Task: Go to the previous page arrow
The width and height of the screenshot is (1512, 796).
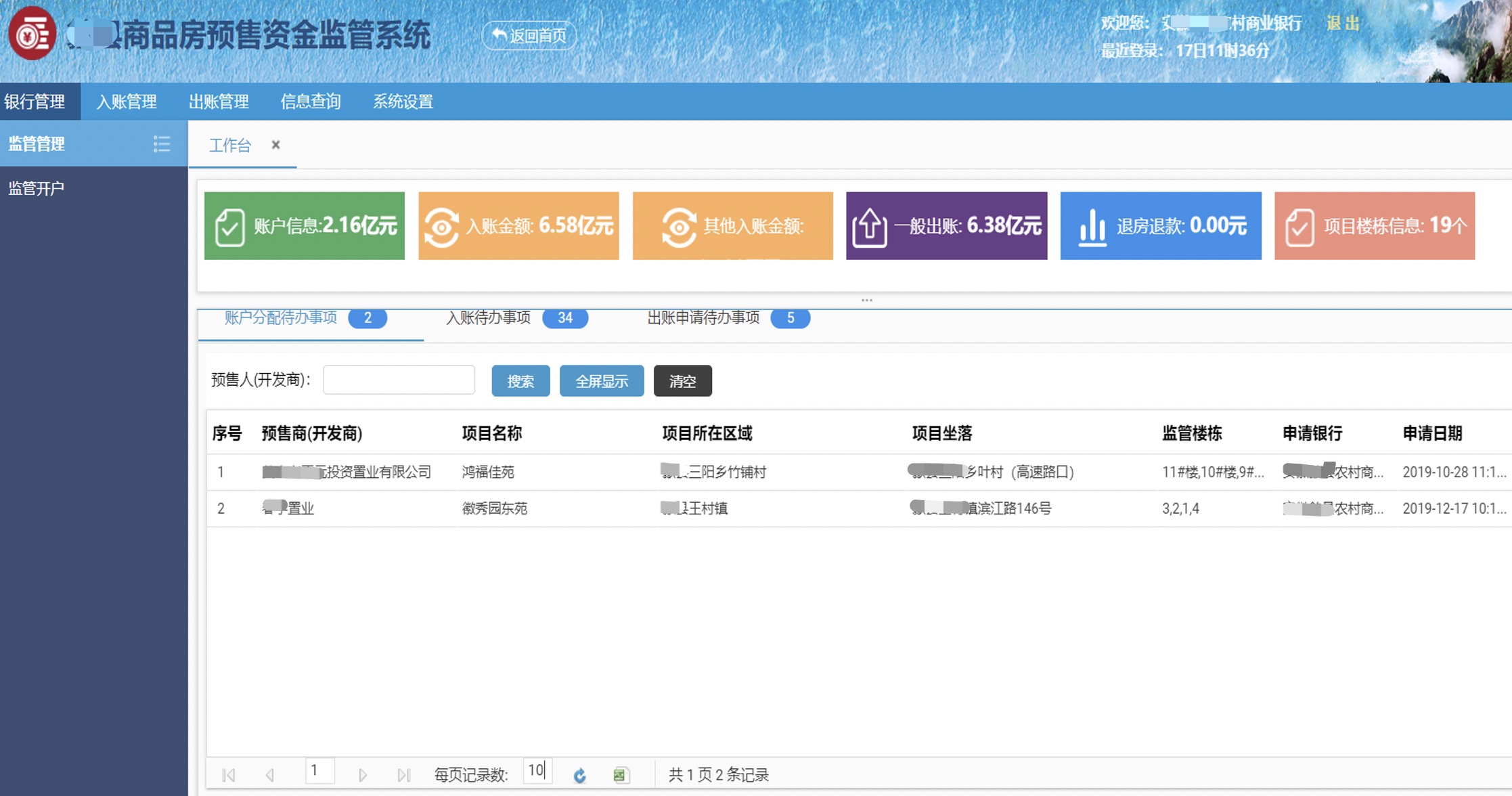Action: [x=270, y=775]
